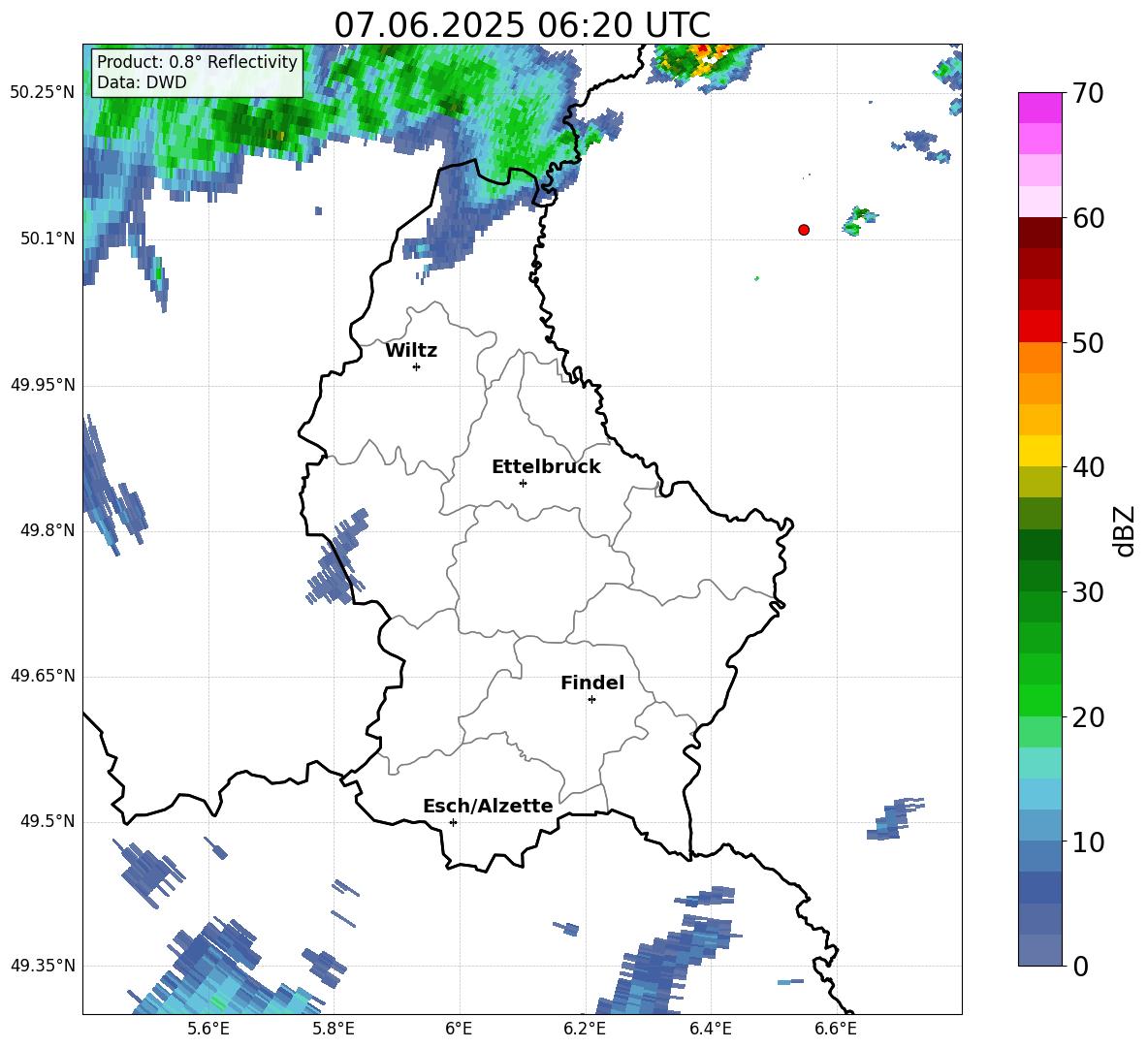Click the Ettelbruck city label
This screenshot has width=1148, height=1048.
point(546,467)
